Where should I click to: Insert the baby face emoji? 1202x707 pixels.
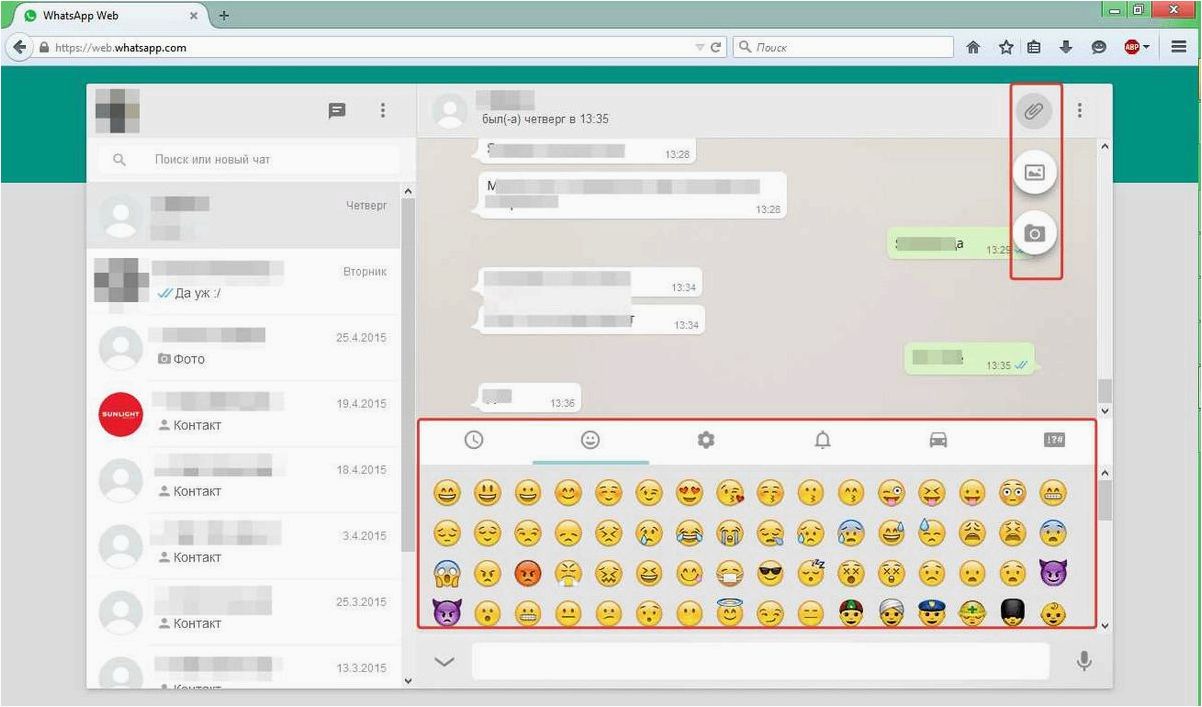pyautogui.click(x=1053, y=612)
